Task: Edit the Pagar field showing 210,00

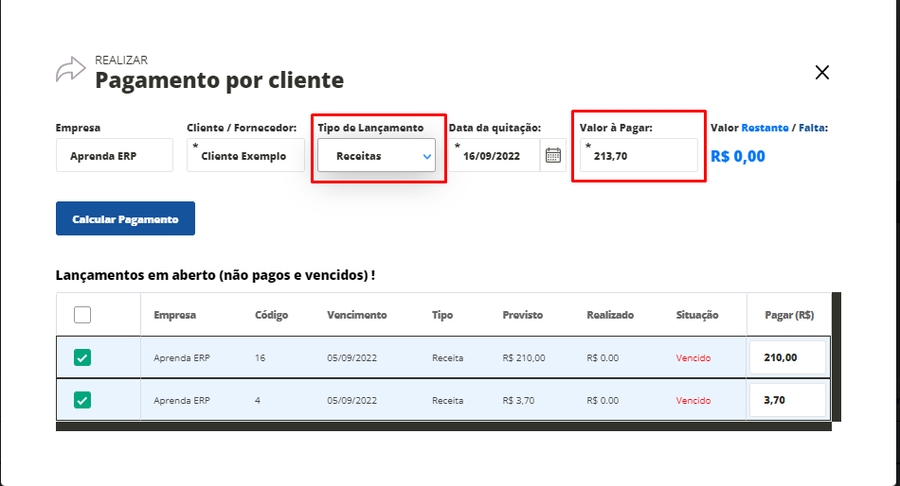Action: pos(787,357)
